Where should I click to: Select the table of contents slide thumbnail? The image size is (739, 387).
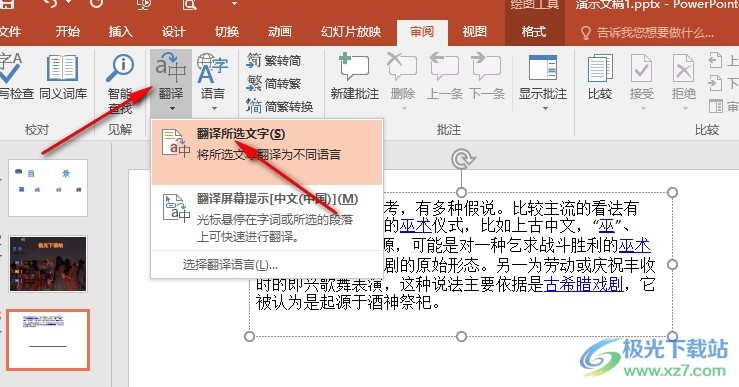coord(48,188)
